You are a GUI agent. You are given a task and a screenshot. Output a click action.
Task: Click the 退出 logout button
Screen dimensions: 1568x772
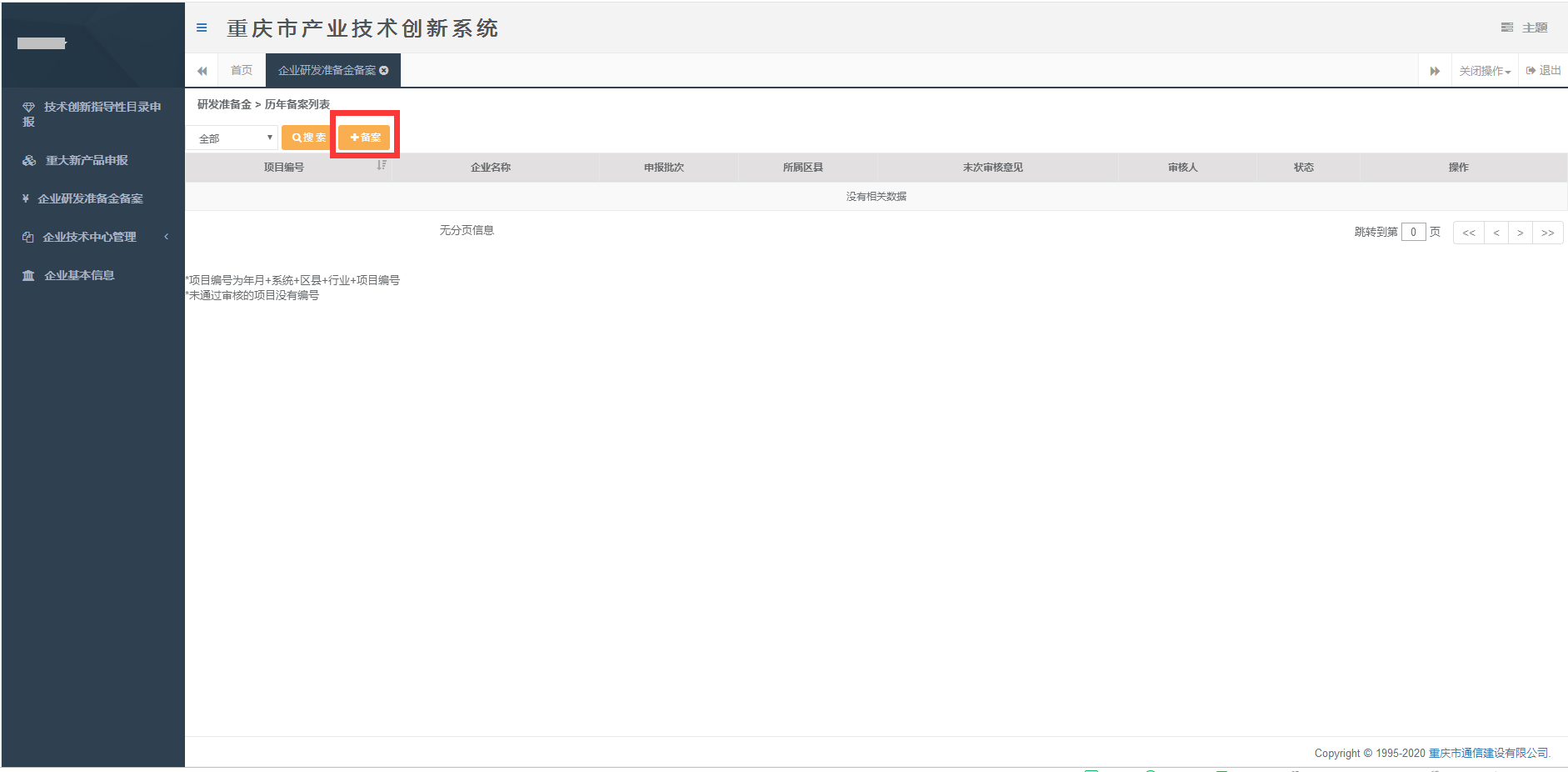coord(1543,71)
